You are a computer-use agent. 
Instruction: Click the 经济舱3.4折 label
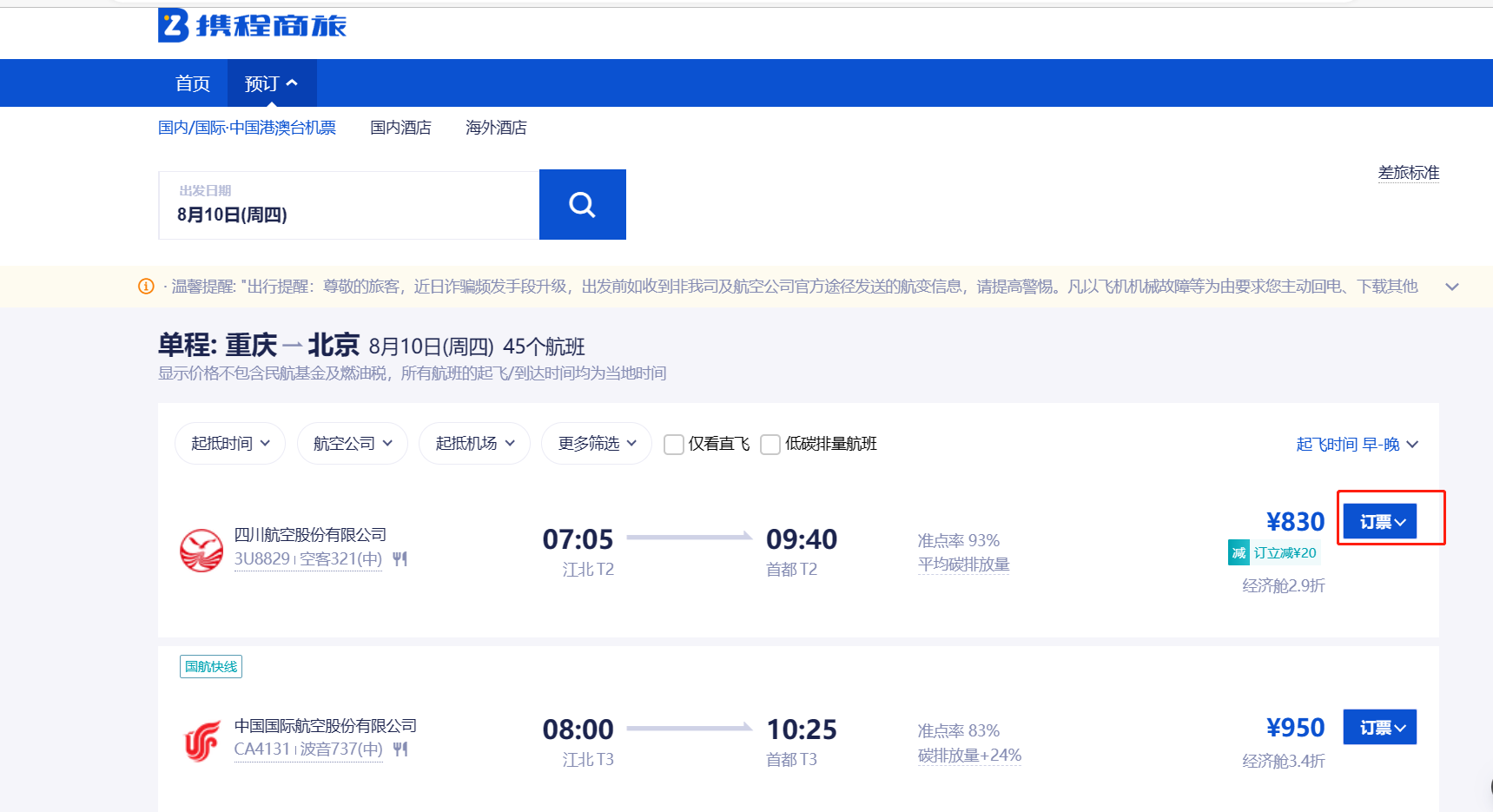point(1284,761)
